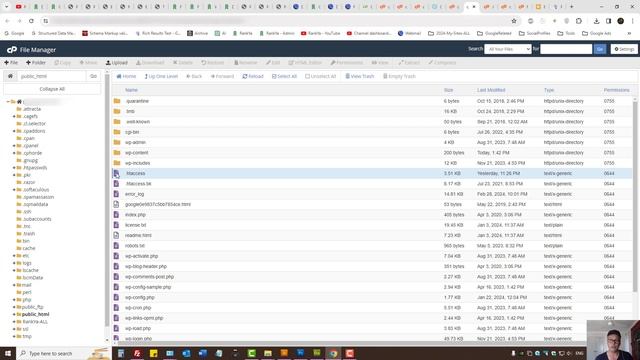This screenshot has height=360, width=640.
Task: Open the Settings button
Action: point(624,49)
